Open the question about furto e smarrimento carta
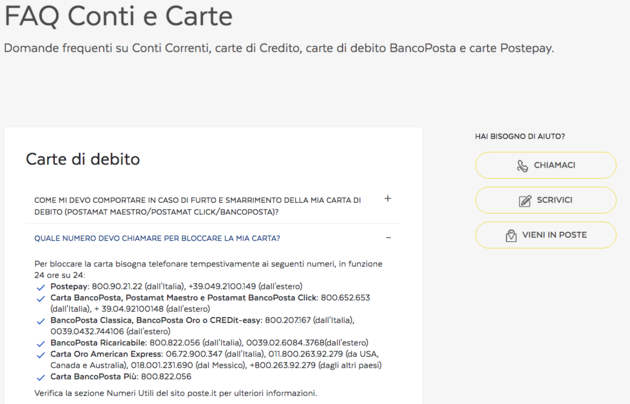Screen dimensions: 630x404 (198, 206)
